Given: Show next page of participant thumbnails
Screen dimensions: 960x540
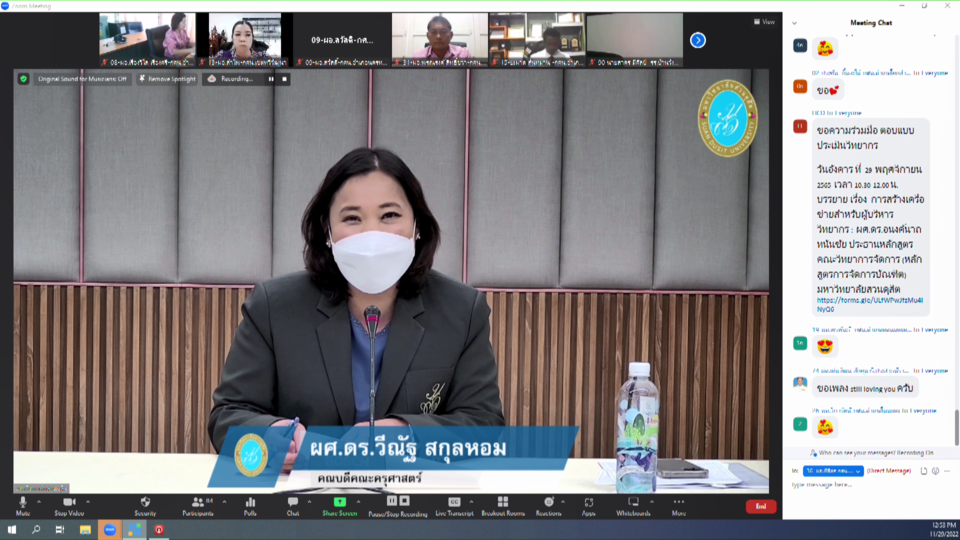Looking at the screenshot, I should tap(697, 40).
